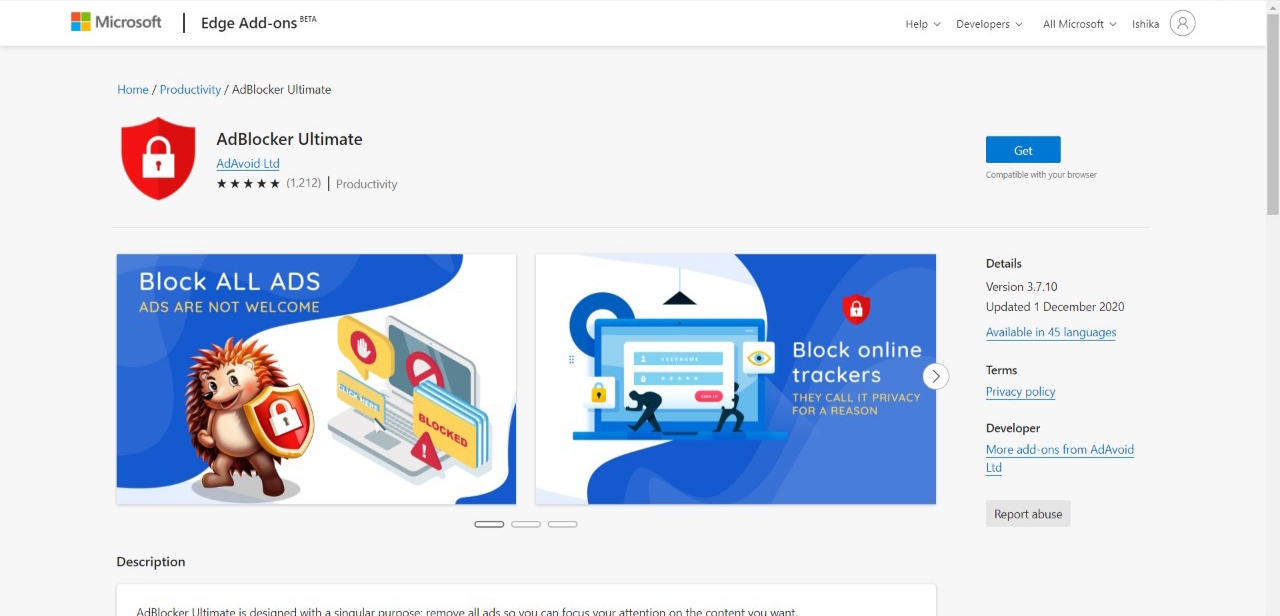Viewport: 1280px width, 616px height.
Task: Select the third carousel indicator
Action: point(563,524)
